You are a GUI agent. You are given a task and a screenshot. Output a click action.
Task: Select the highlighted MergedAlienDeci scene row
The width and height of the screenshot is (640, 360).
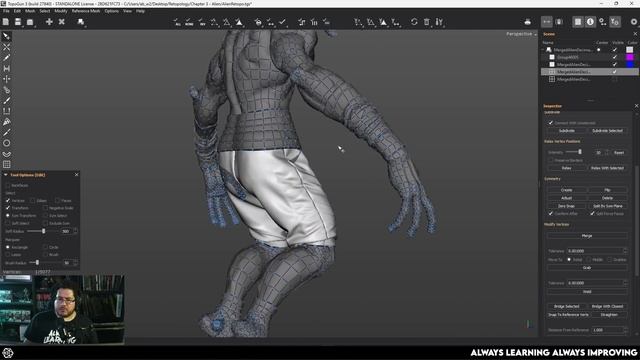590,72
